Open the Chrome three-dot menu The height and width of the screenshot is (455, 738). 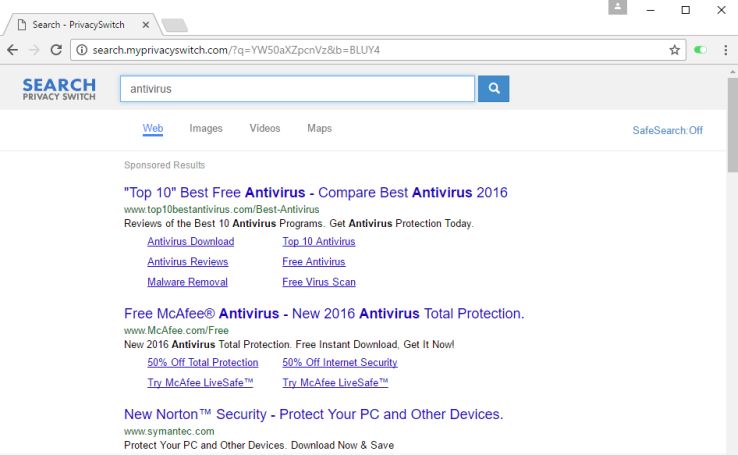[725, 49]
